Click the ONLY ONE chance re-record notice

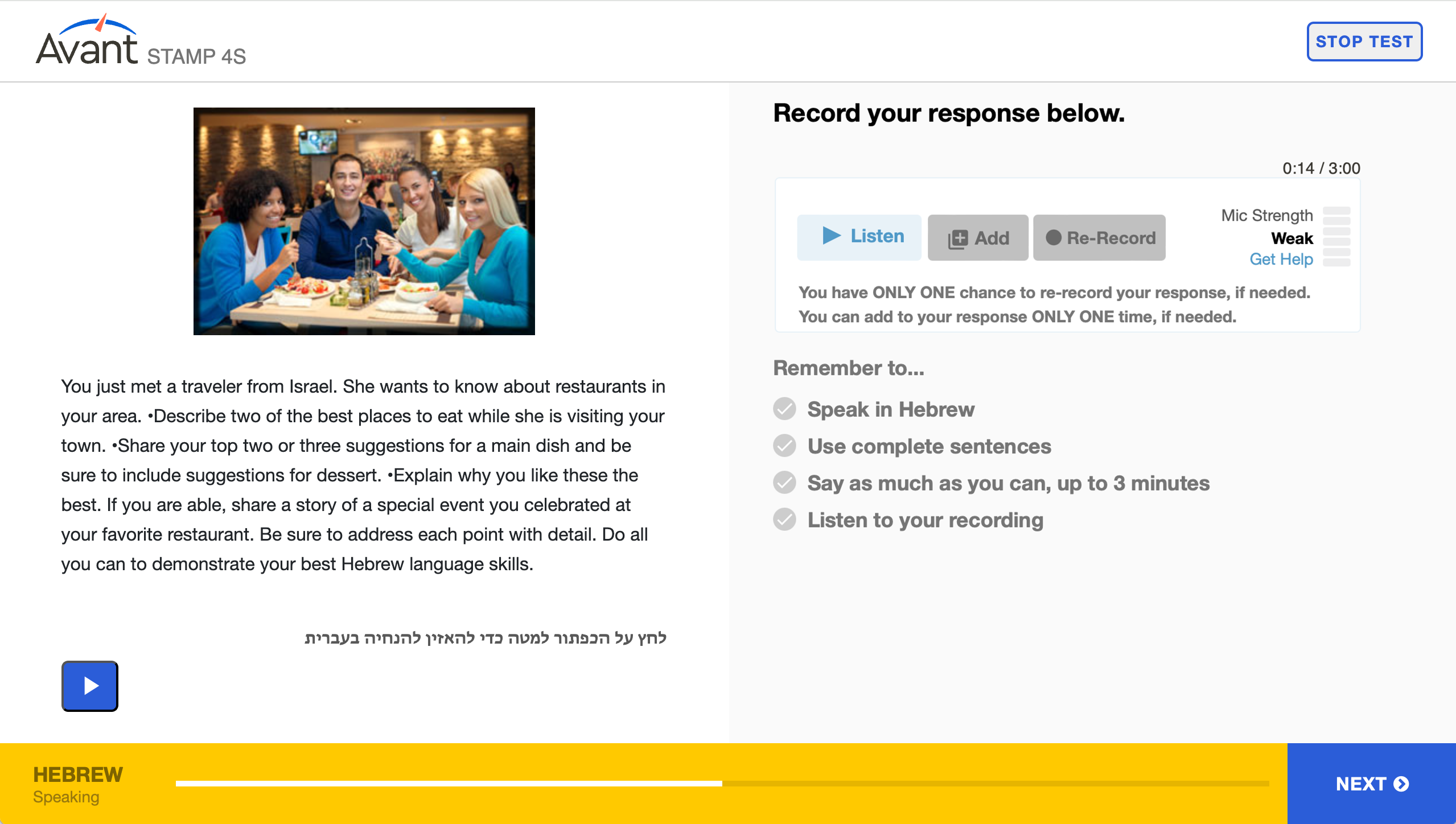(x=1054, y=292)
